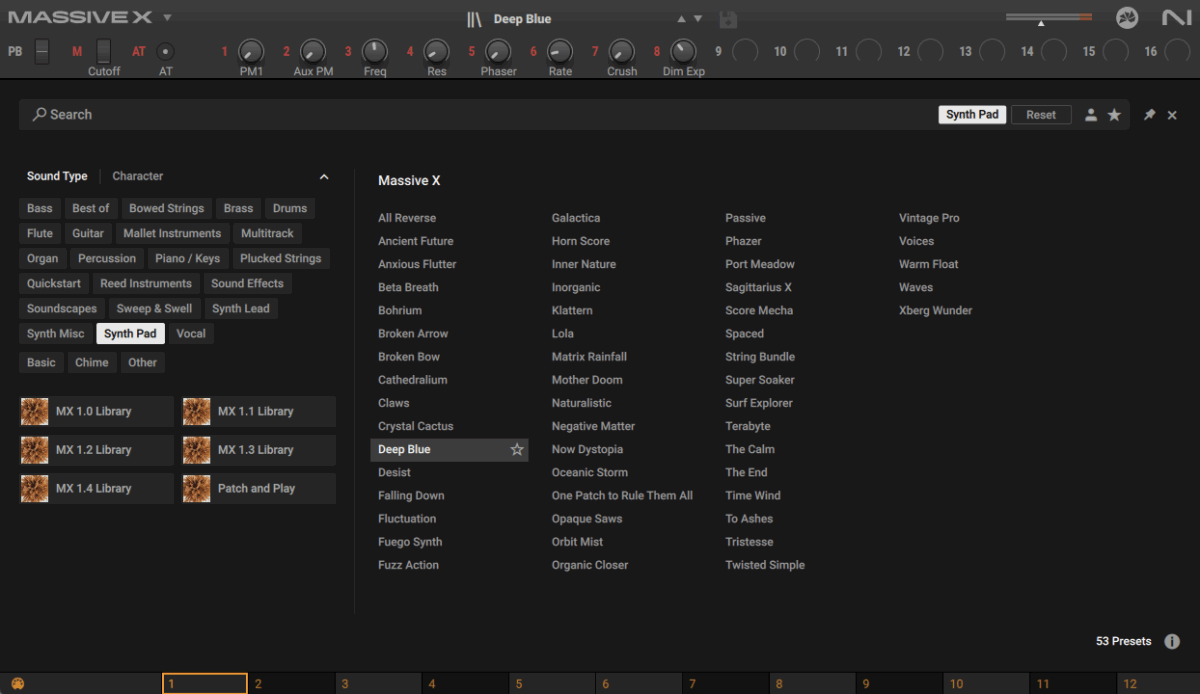
Task: Click the PB pitch bend slider
Action: [41, 51]
